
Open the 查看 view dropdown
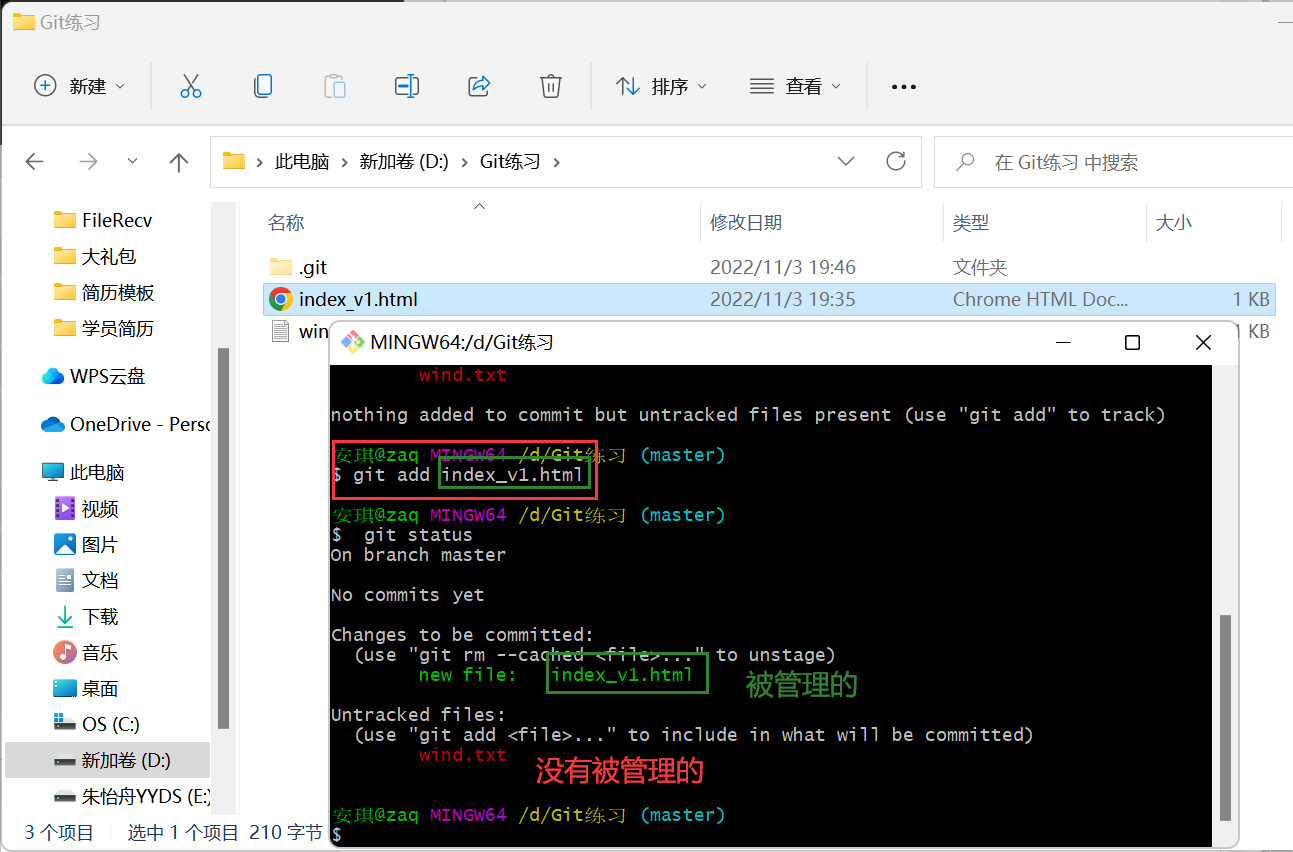[795, 86]
